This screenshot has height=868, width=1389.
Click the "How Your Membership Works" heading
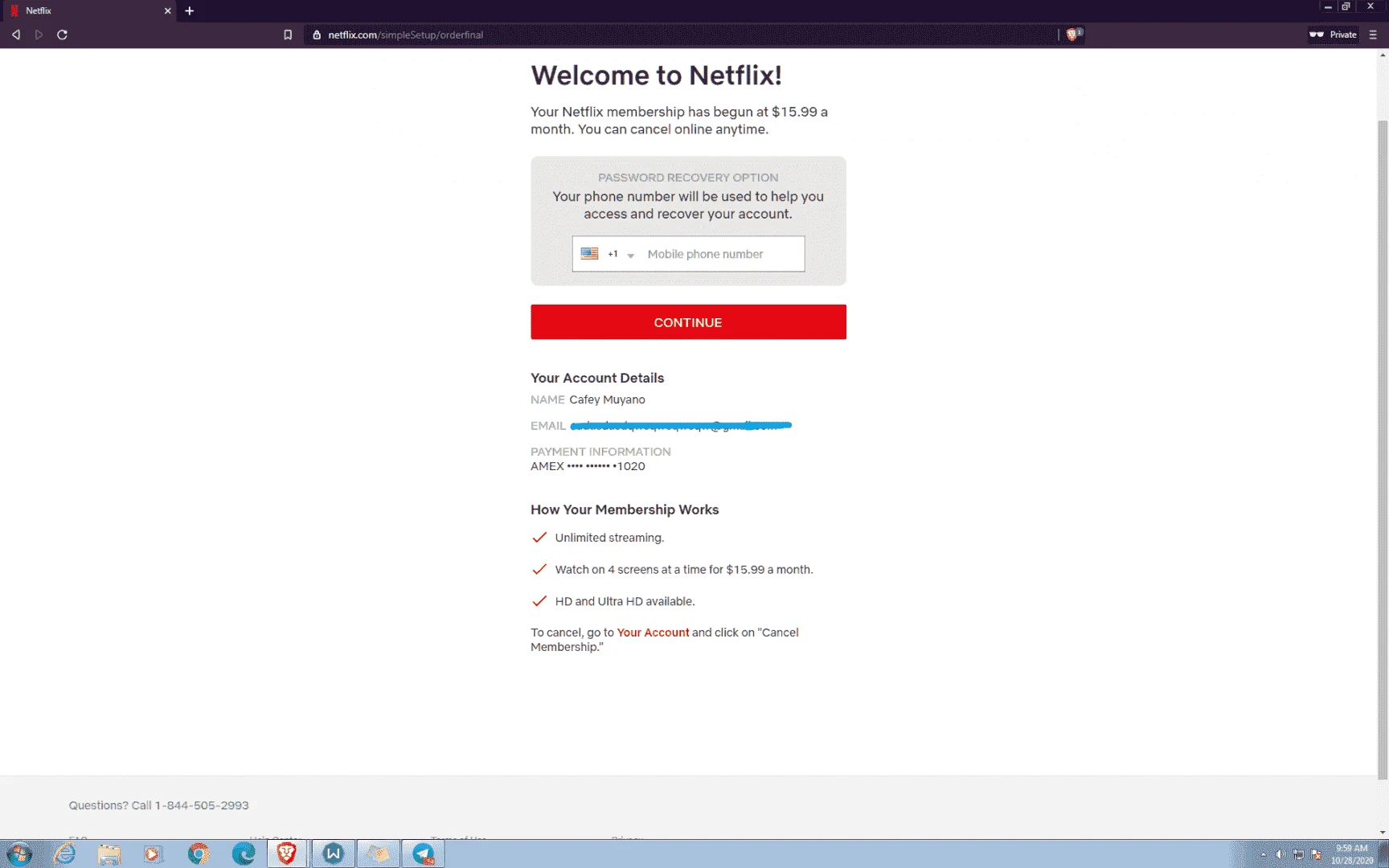[625, 510]
